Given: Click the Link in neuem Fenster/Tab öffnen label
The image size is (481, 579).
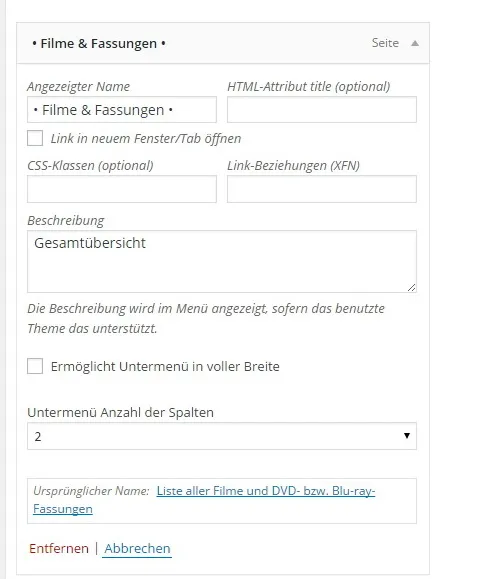Looking at the screenshot, I should click(x=146, y=138).
